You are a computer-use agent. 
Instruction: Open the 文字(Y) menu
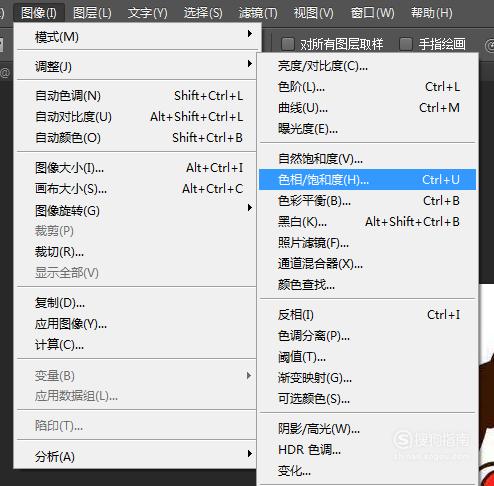point(148,13)
